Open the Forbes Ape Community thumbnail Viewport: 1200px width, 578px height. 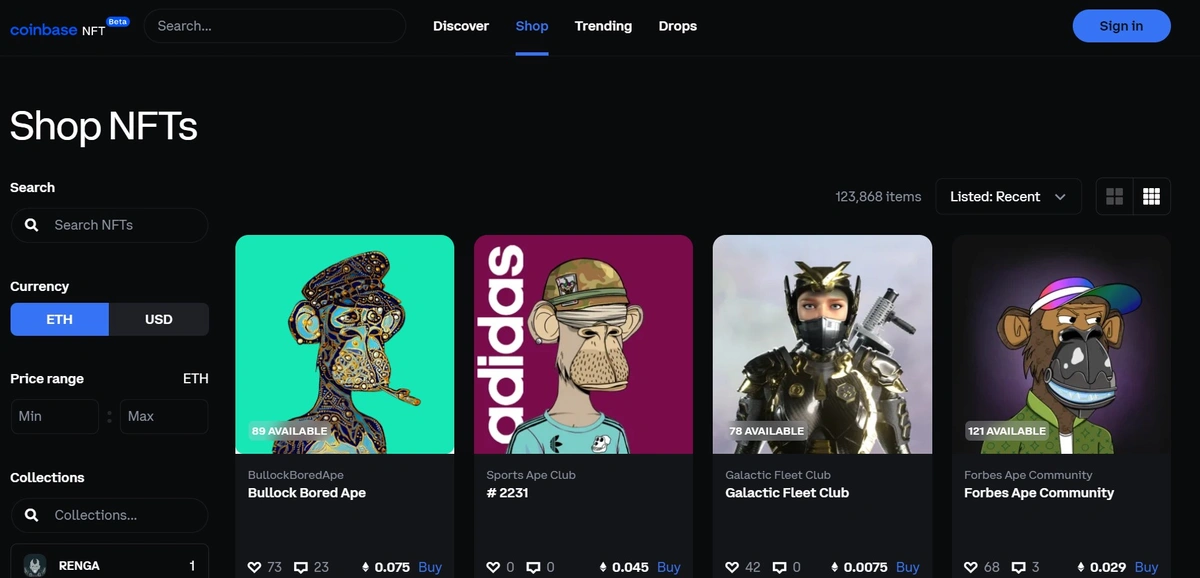(x=1061, y=344)
